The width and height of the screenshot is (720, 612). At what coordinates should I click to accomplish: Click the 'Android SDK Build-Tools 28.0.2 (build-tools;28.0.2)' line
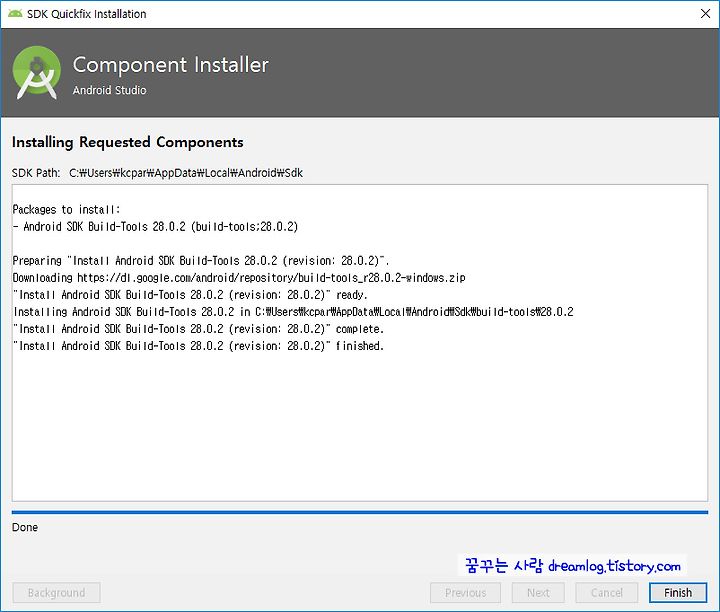coord(155,226)
